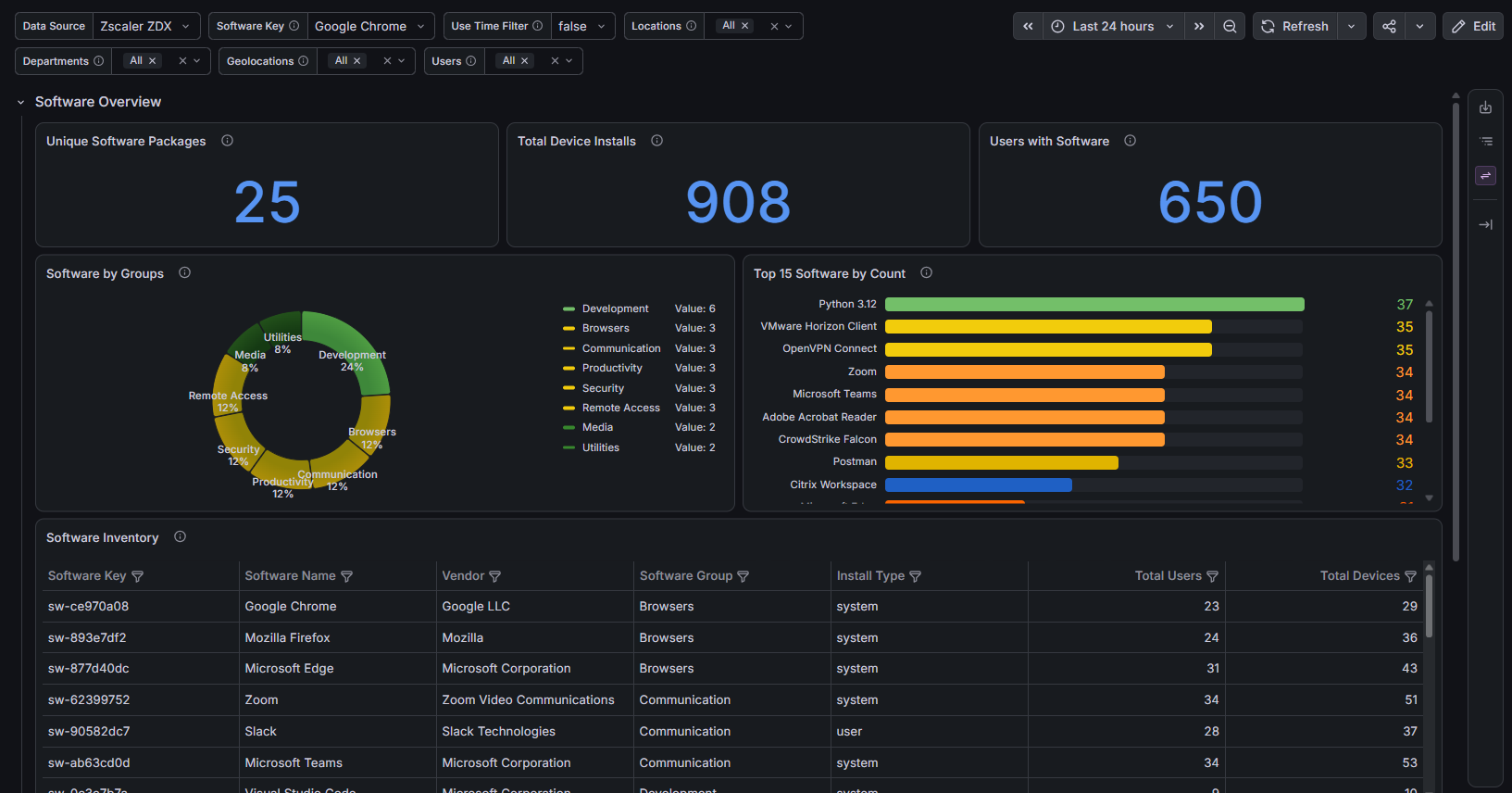Viewport: 1512px width, 793px height.
Task: Open the share dashboard icon
Action: tap(1389, 26)
